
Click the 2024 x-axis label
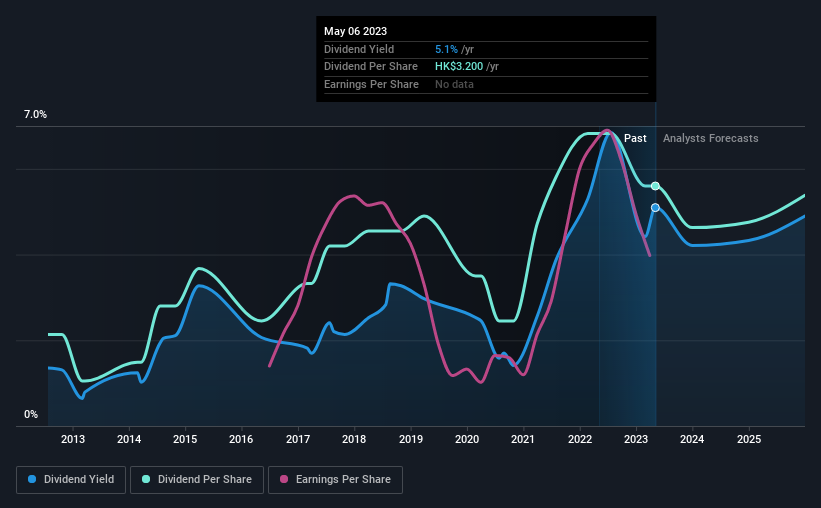point(692,439)
